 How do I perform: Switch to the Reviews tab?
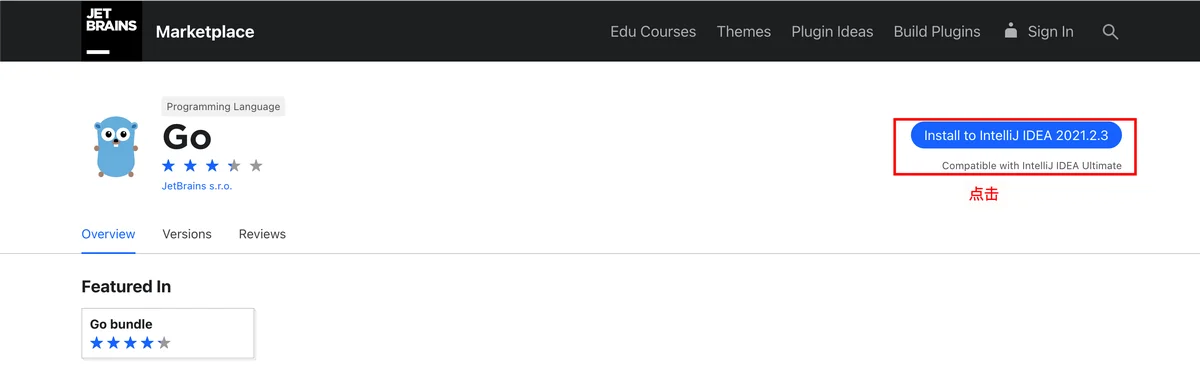point(262,234)
